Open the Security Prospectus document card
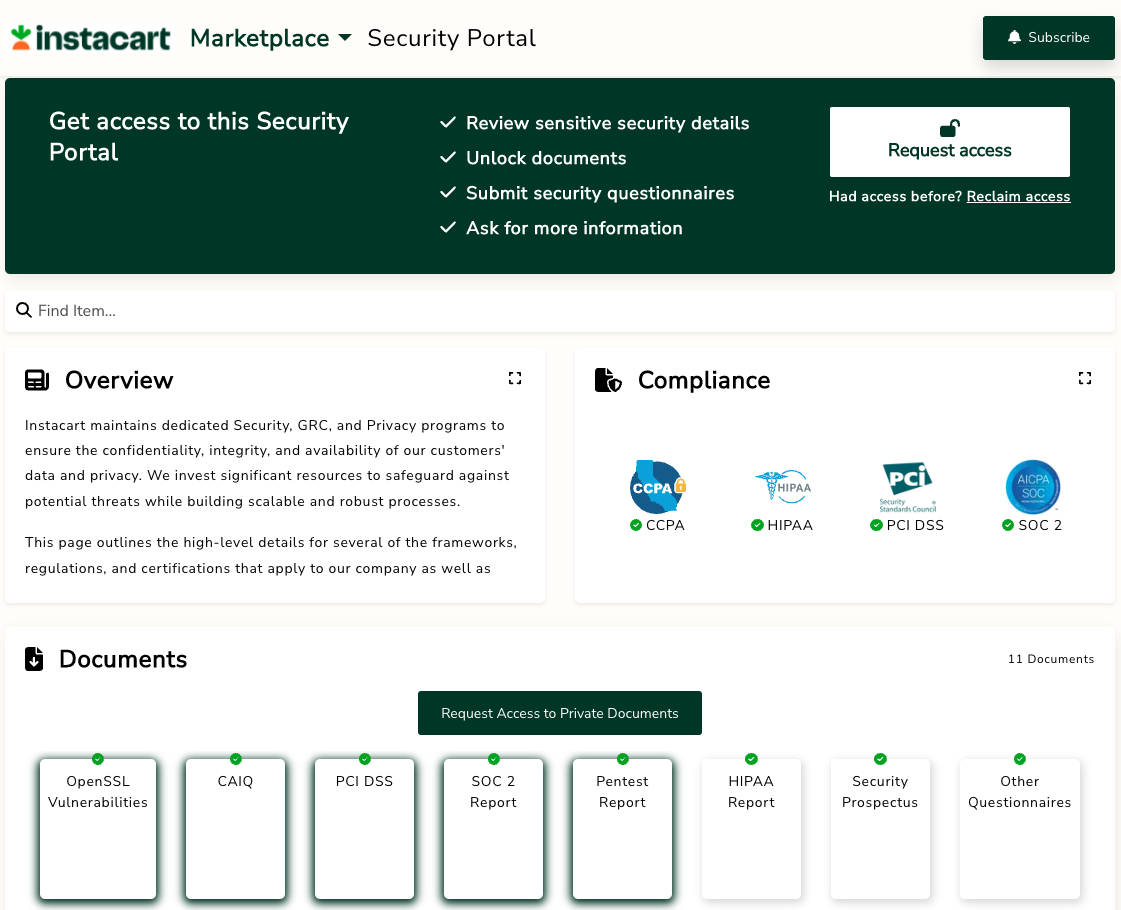The width and height of the screenshot is (1121, 910). [880, 829]
